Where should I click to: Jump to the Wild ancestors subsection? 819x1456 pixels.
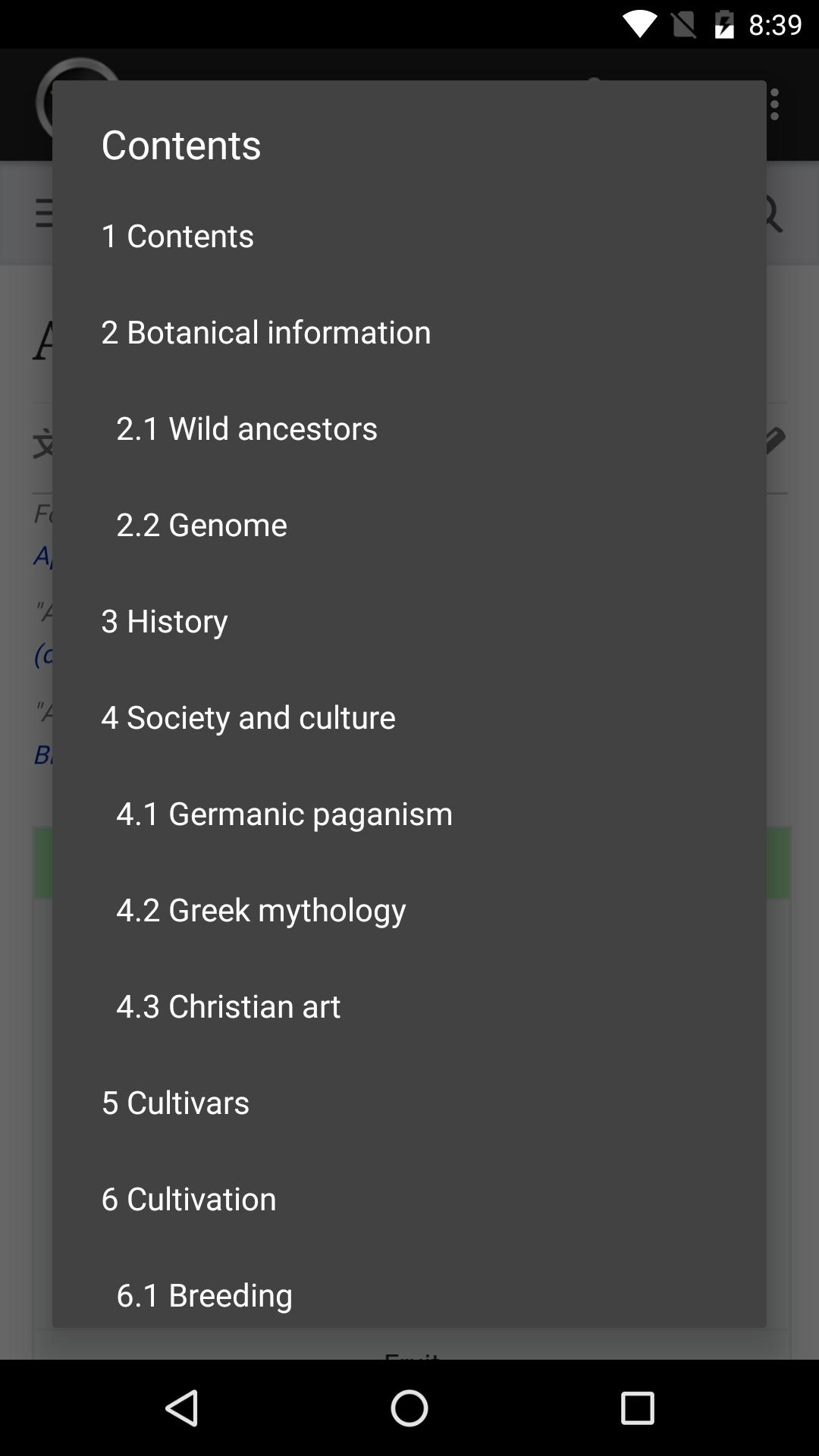pos(246,428)
